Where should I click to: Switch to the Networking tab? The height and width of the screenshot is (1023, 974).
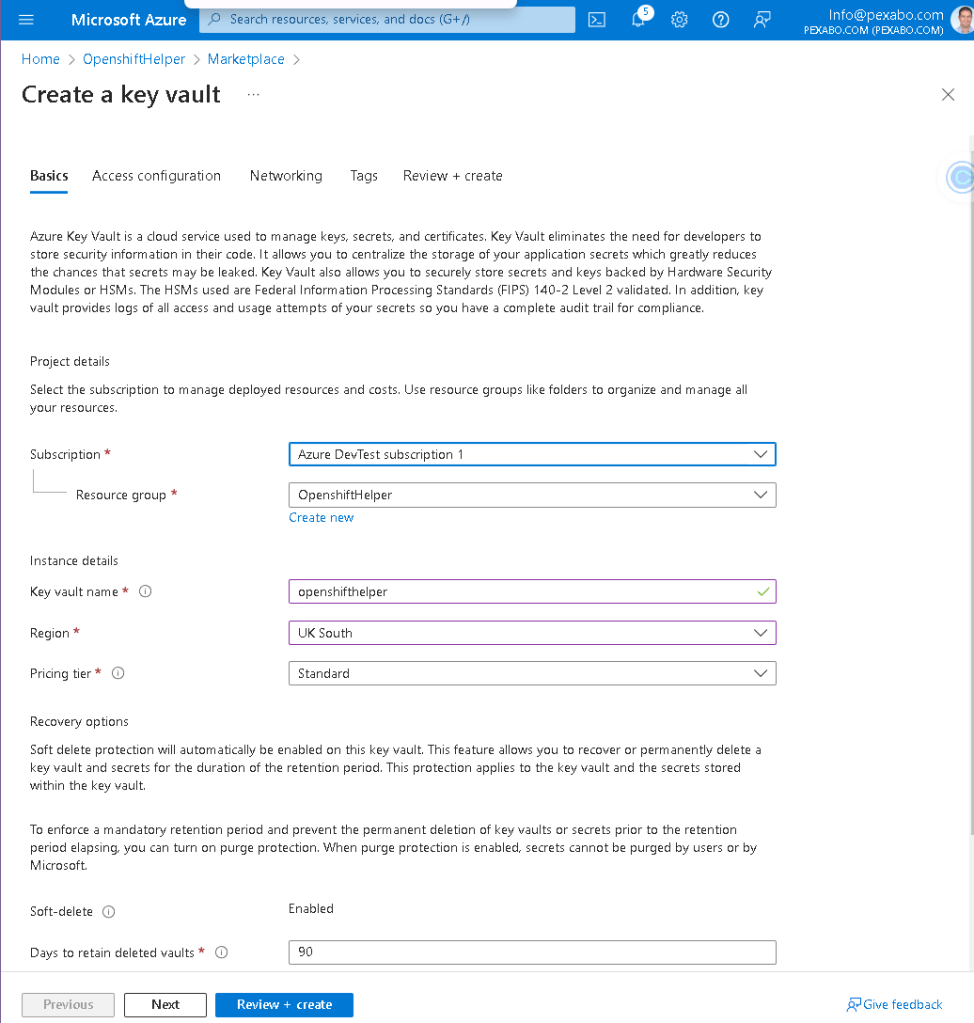pyautogui.click(x=286, y=176)
